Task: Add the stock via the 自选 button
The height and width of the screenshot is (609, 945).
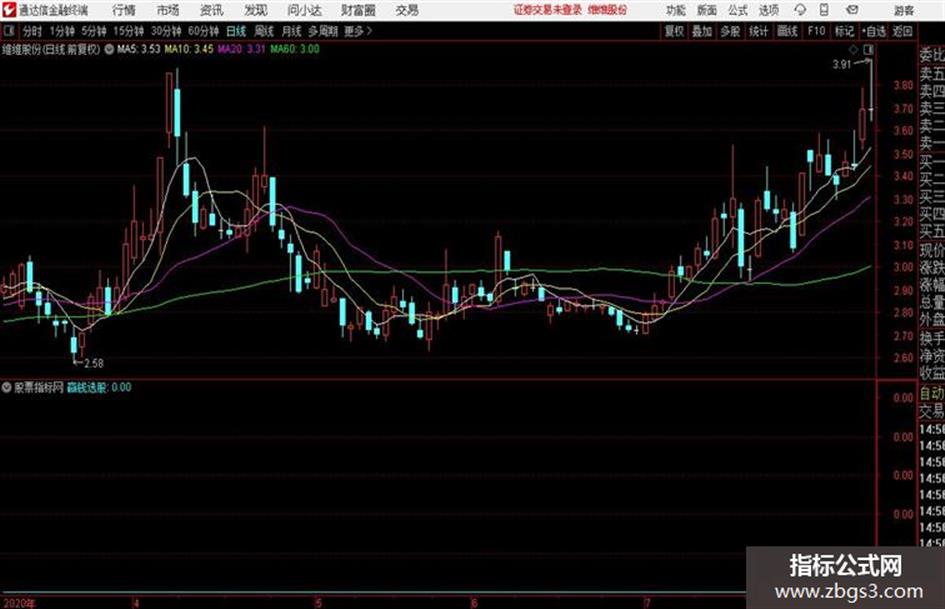Action: 874,31
